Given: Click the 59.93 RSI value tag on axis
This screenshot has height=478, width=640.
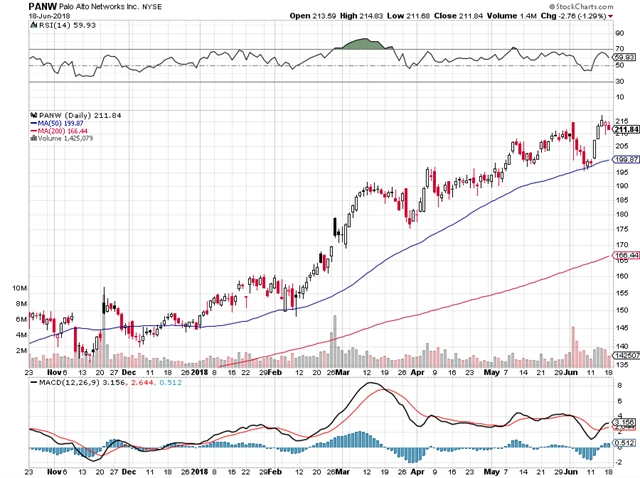Looking at the screenshot, I should point(624,57).
